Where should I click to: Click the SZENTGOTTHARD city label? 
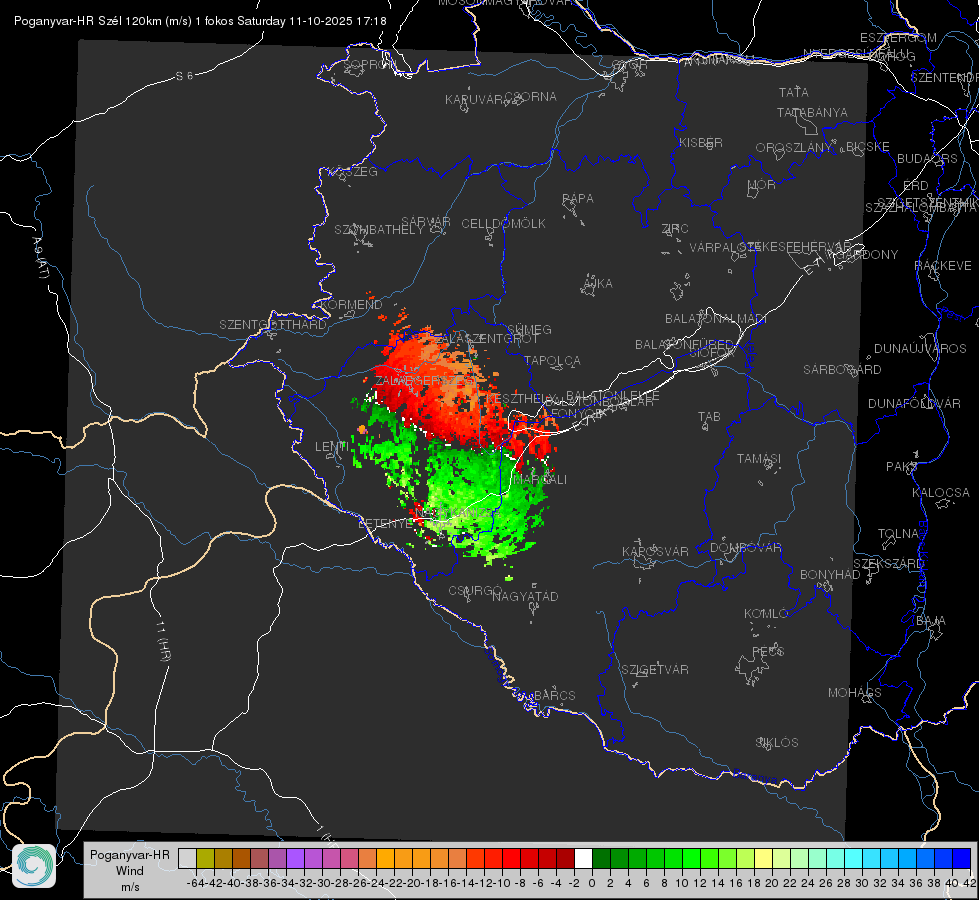point(273,325)
